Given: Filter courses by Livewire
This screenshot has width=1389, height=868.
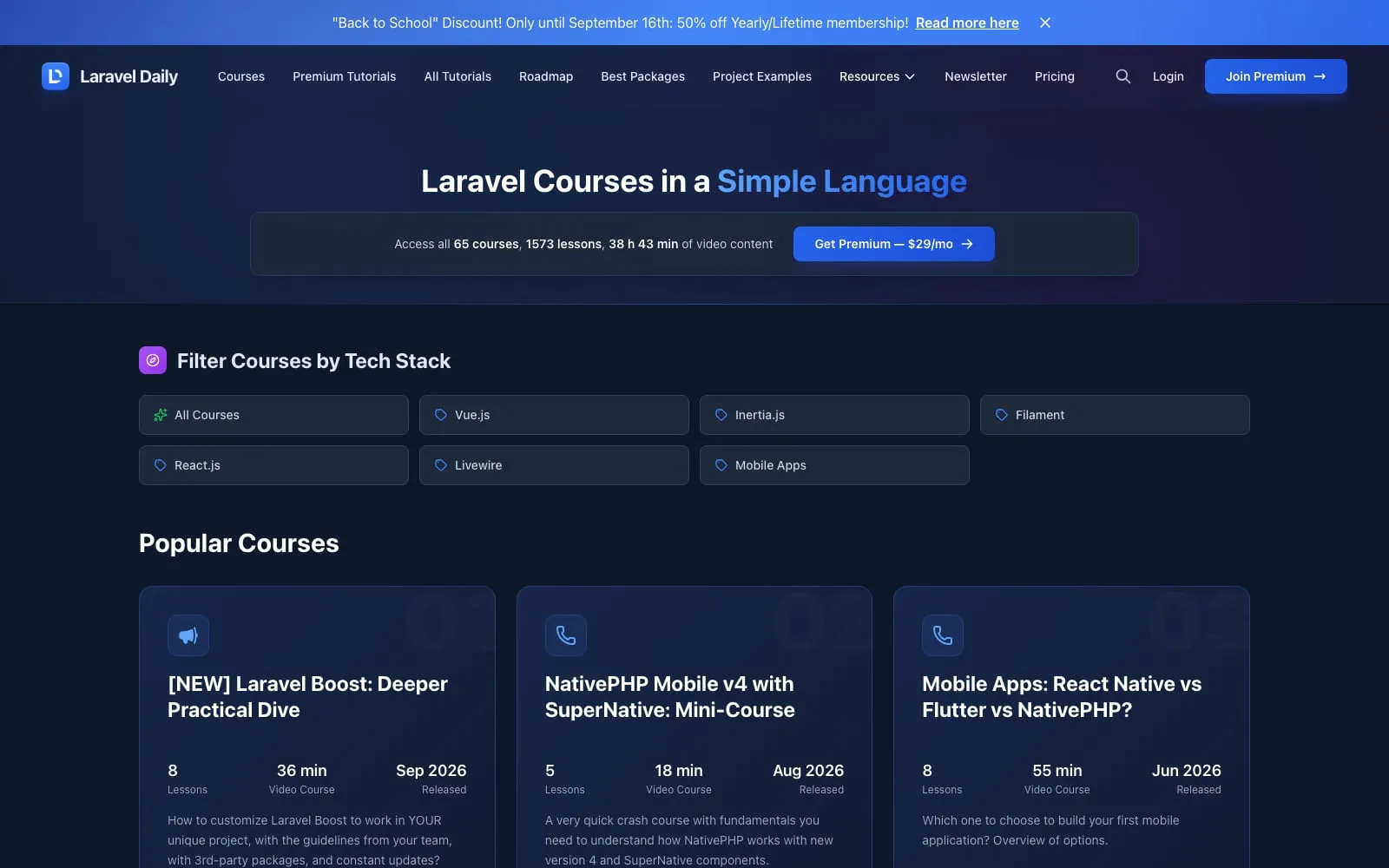Looking at the screenshot, I should [x=554, y=465].
